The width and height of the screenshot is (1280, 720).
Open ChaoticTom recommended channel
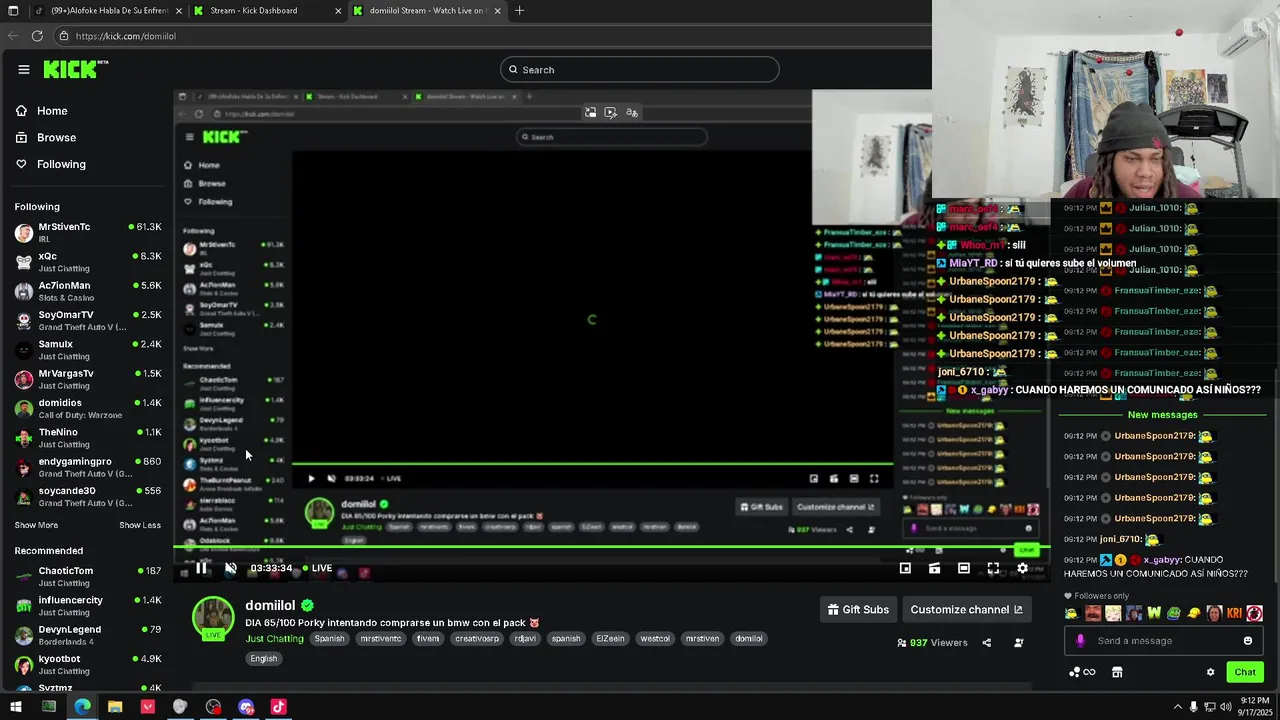pyautogui.click(x=88, y=576)
